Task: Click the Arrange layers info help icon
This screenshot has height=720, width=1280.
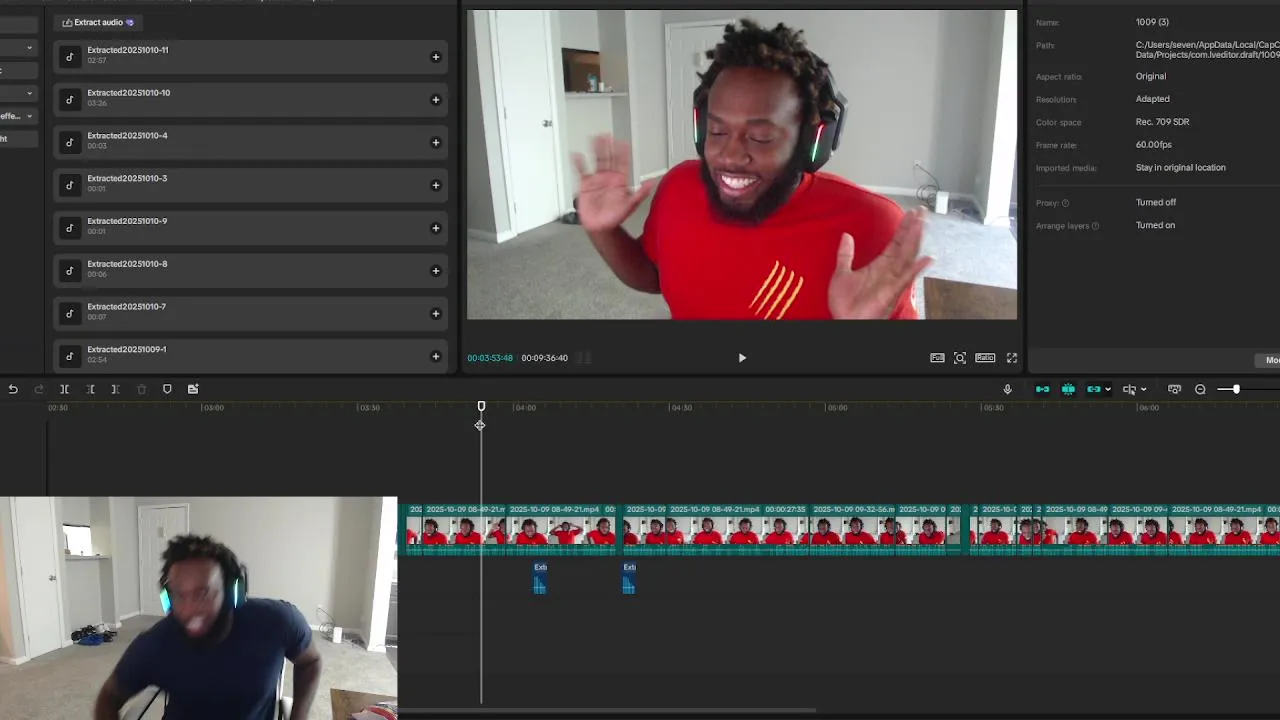Action: [1095, 226]
